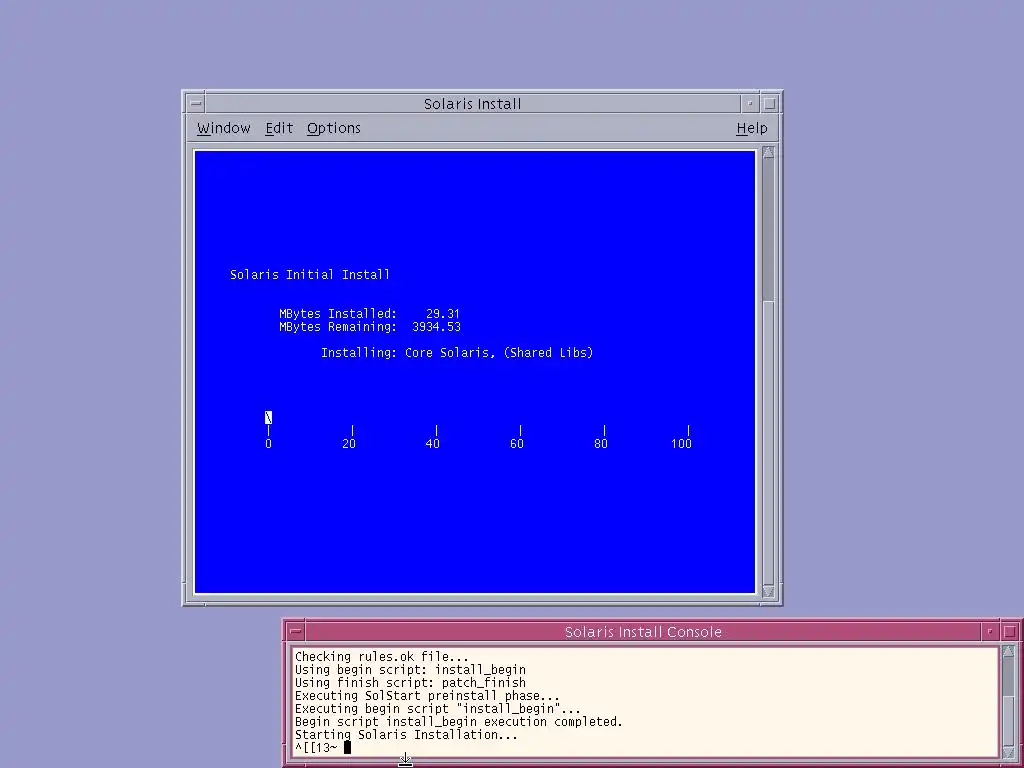1024x768 pixels.
Task: Click the Solaris Install title bar
Action: (x=472, y=103)
